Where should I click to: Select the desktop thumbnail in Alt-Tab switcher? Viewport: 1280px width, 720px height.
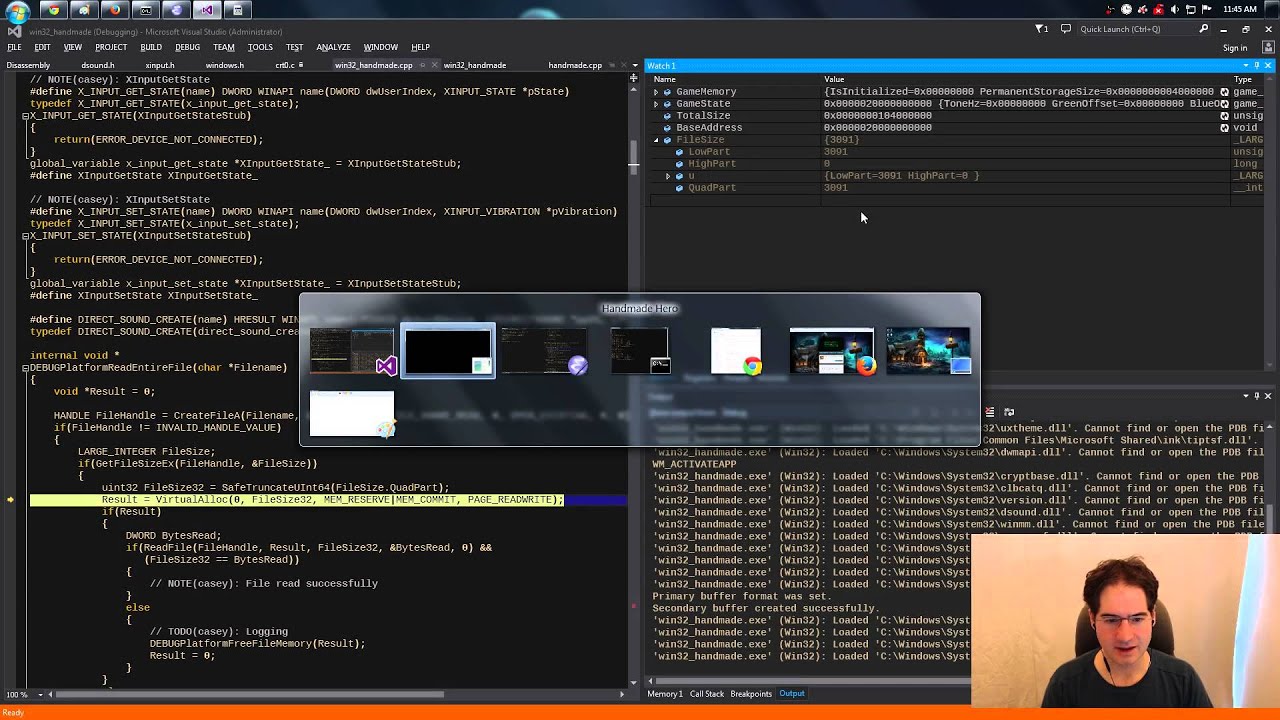(928, 351)
